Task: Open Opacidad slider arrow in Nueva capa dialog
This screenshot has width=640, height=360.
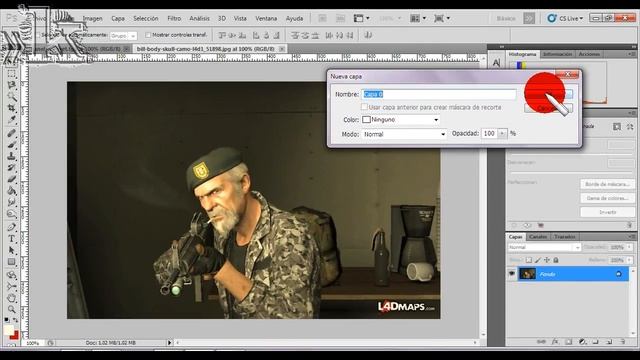Action: point(502,133)
